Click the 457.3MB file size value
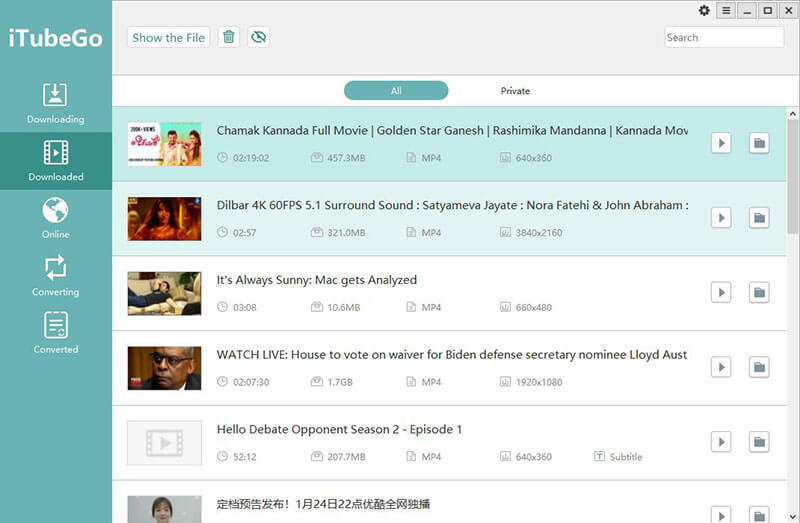Image resolution: width=800 pixels, height=523 pixels. [346, 158]
